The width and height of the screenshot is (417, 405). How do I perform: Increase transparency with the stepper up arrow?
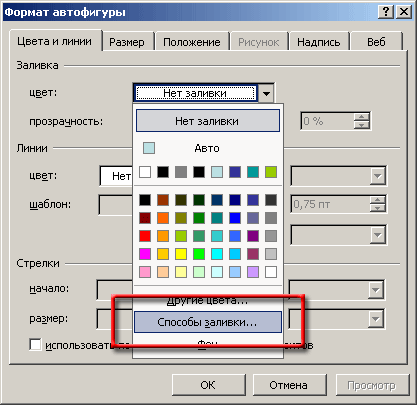(362, 117)
